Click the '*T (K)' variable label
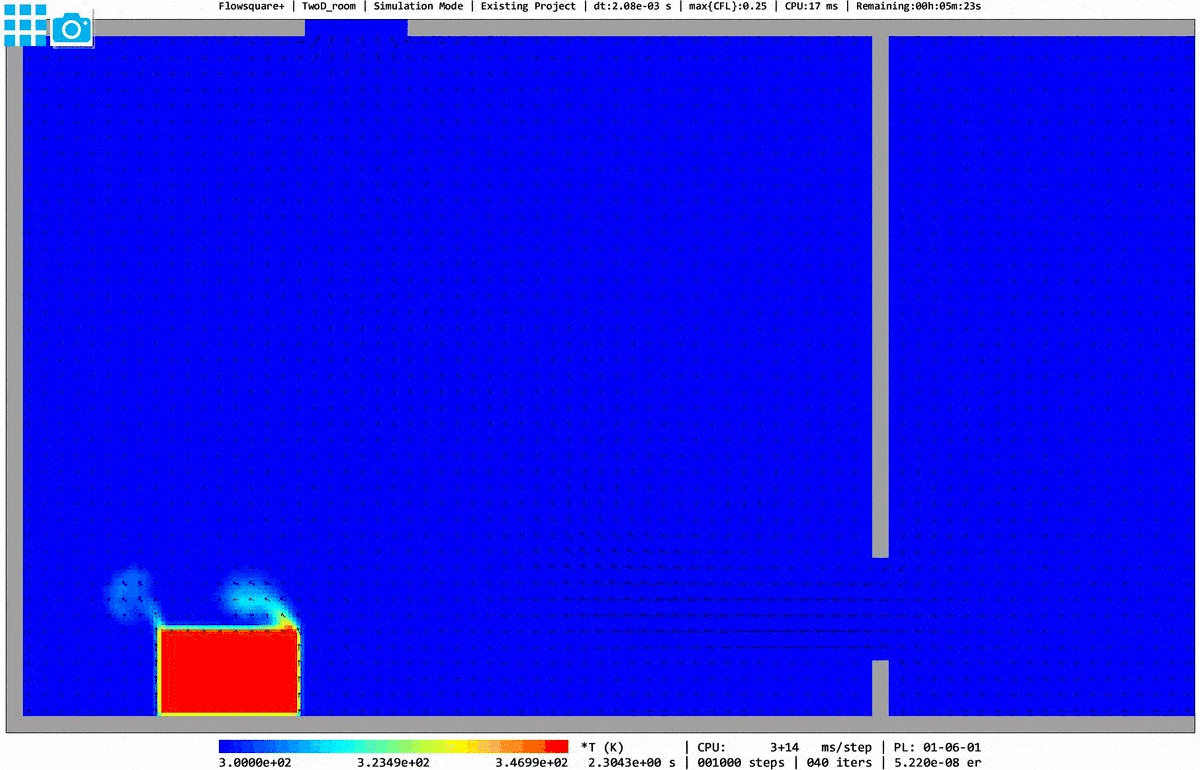This screenshot has height=770, width=1200. [602, 747]
